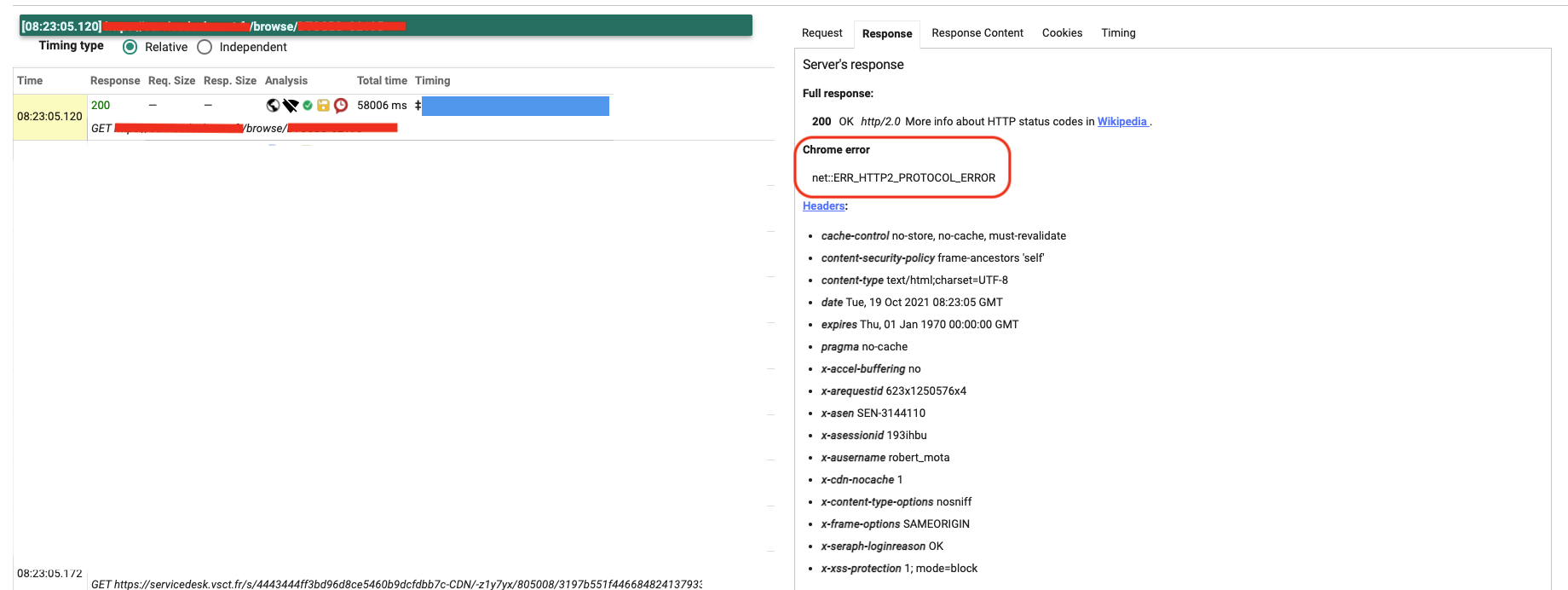Viewport: 1568px width, 590px height.
Task: Select the Independent timing type
Action: [x=205, y=47]
